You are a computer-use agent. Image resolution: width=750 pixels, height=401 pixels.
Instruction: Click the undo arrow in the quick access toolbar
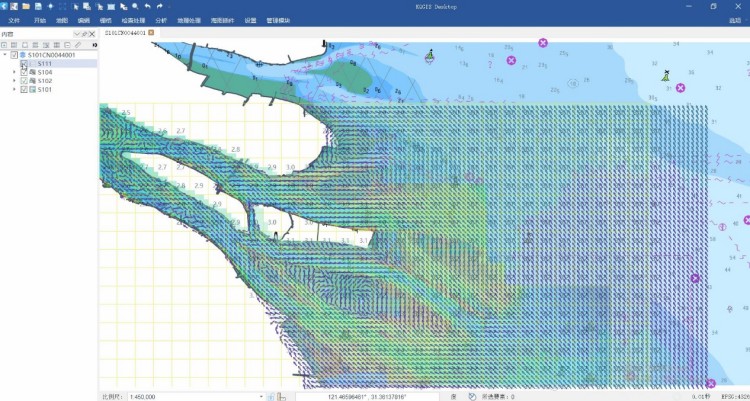147,6
